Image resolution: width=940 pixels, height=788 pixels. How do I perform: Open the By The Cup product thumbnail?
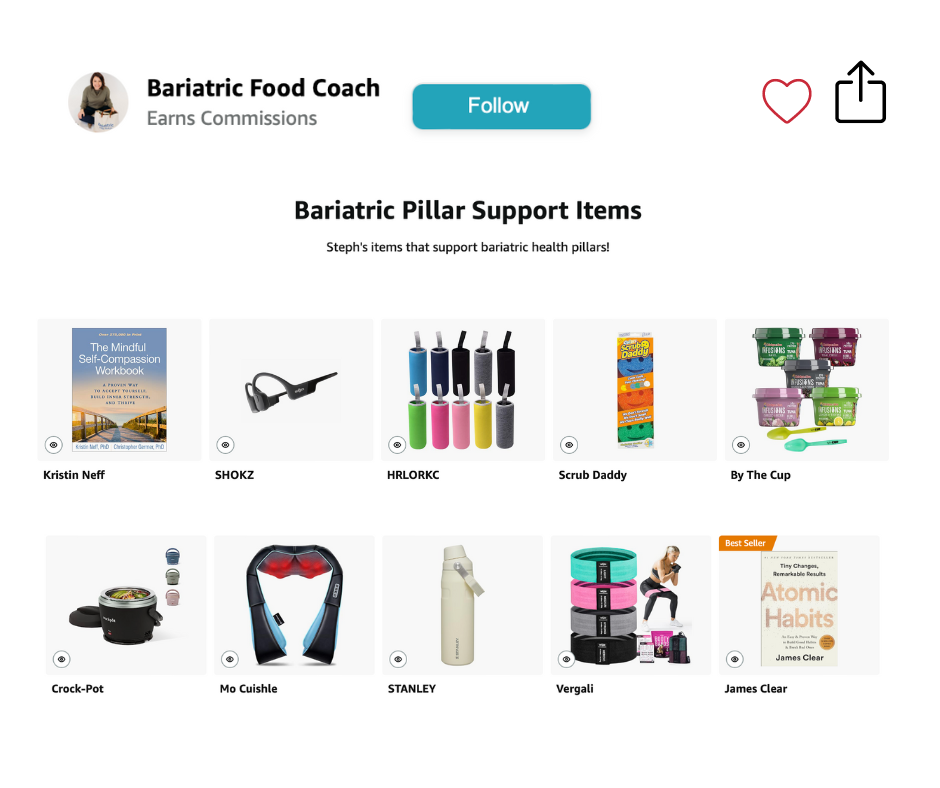tap(806, 389)
